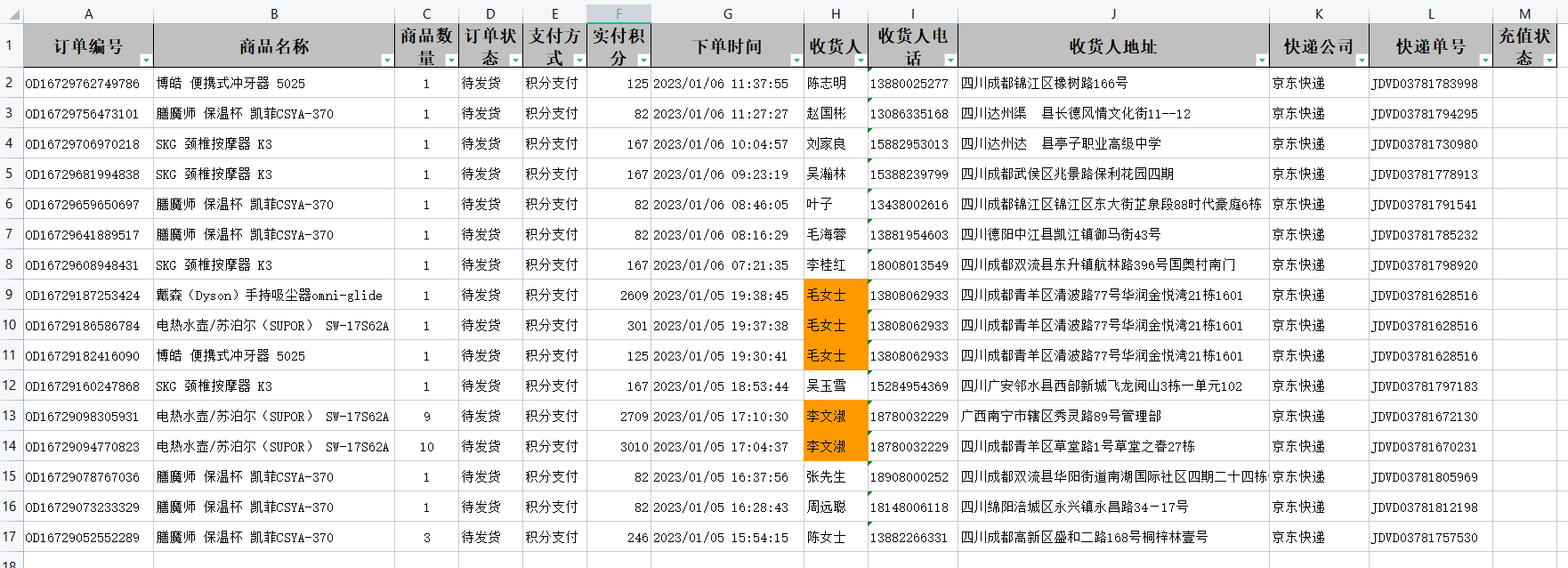The image size is (1568, 568).
Task: Select column M header
Action: [1524, 13]
